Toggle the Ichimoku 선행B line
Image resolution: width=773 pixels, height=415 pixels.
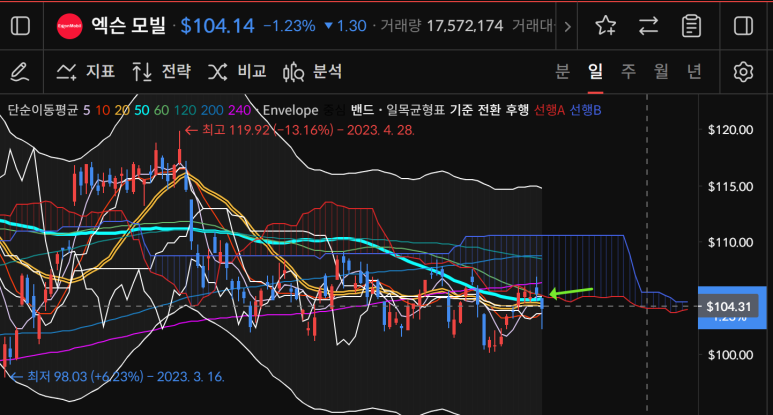pyautogui.click(x=585, y=110)
